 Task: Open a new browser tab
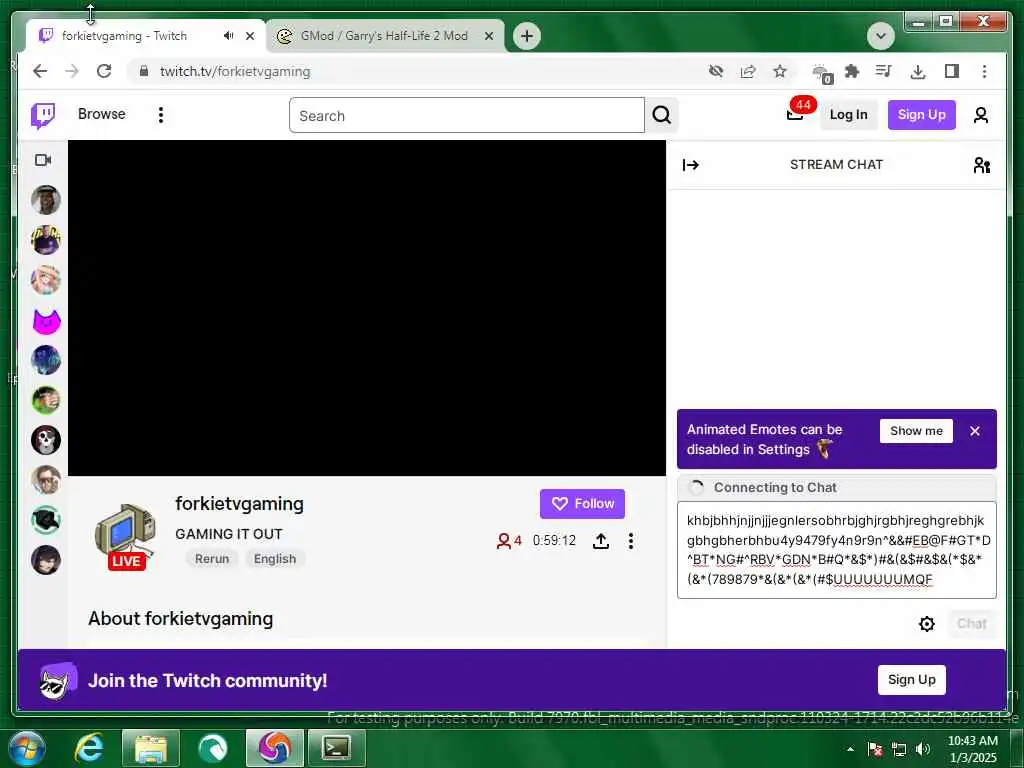[x=527, y=36]
